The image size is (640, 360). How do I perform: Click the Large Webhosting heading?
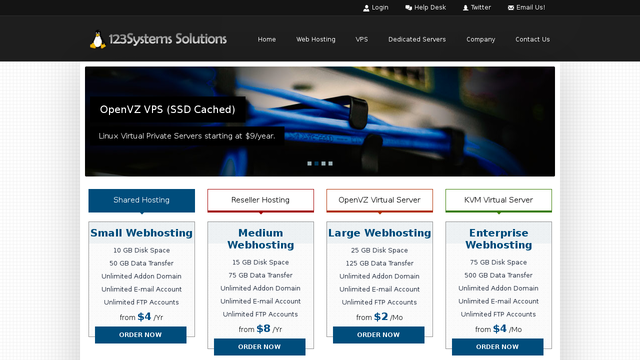tap(380, 233)
